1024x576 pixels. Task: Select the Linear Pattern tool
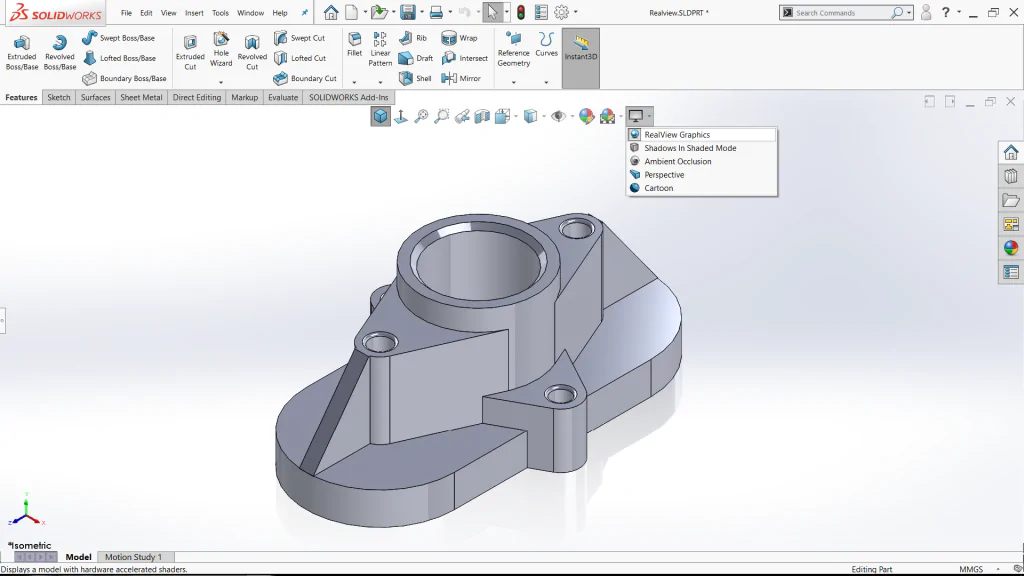380,49
